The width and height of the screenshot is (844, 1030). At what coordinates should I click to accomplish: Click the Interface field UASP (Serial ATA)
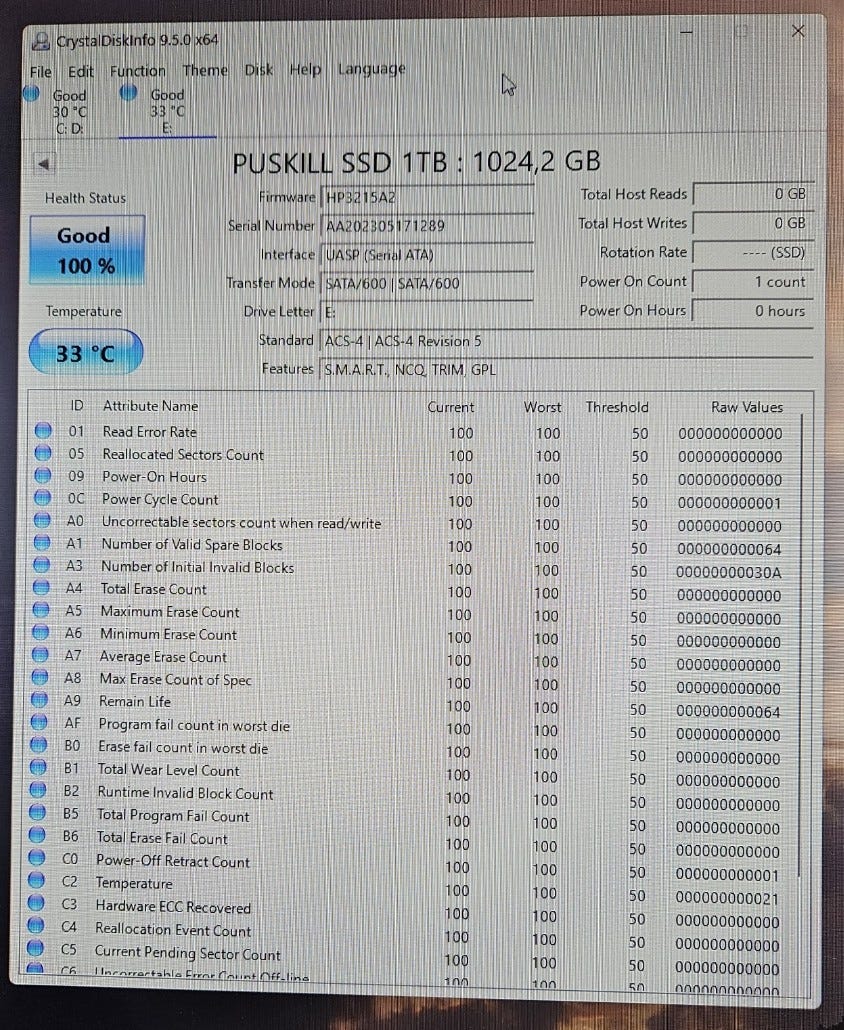[427, 255]
